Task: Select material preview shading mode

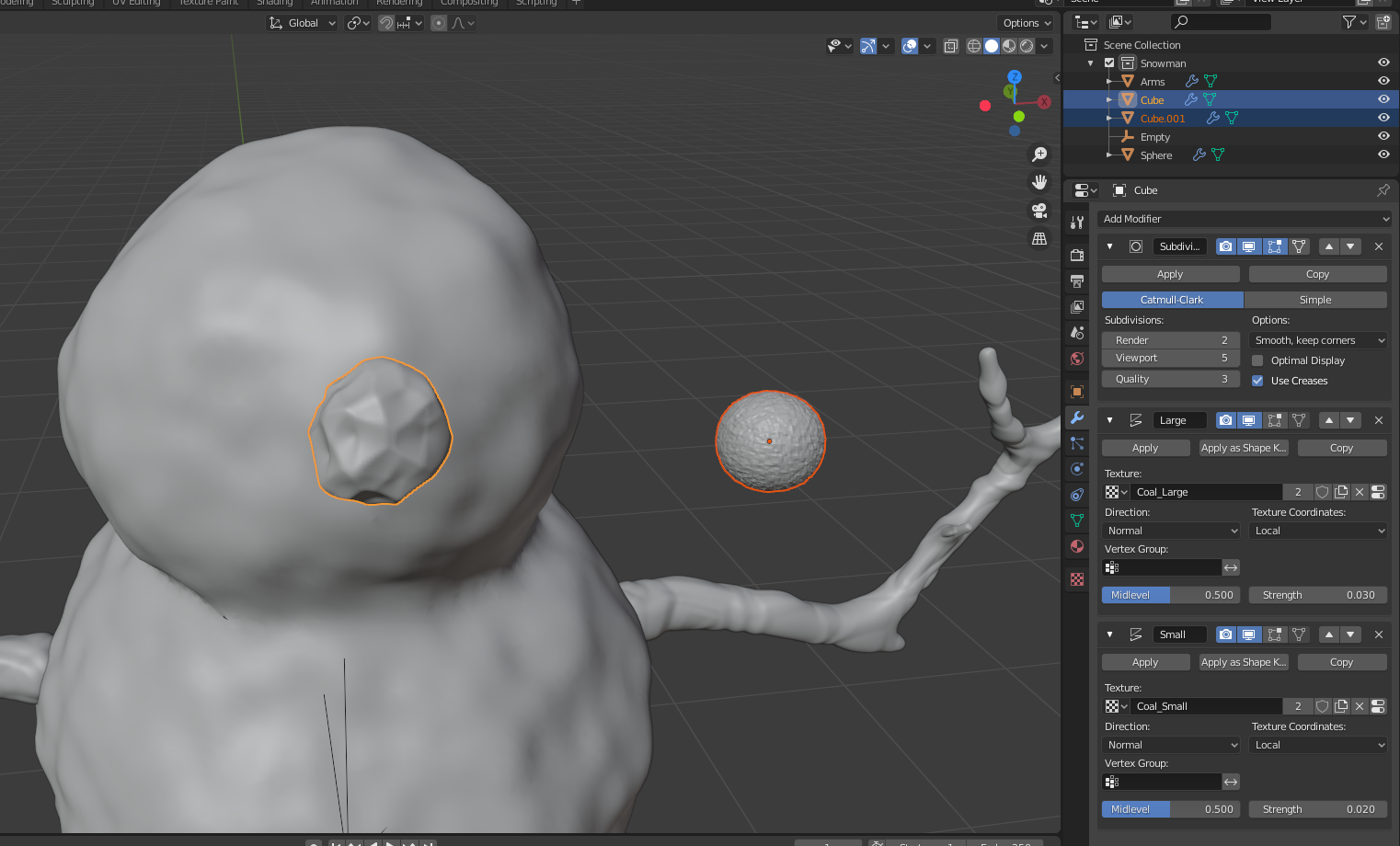Action: pyautogui.click(x=1009, y=46)
